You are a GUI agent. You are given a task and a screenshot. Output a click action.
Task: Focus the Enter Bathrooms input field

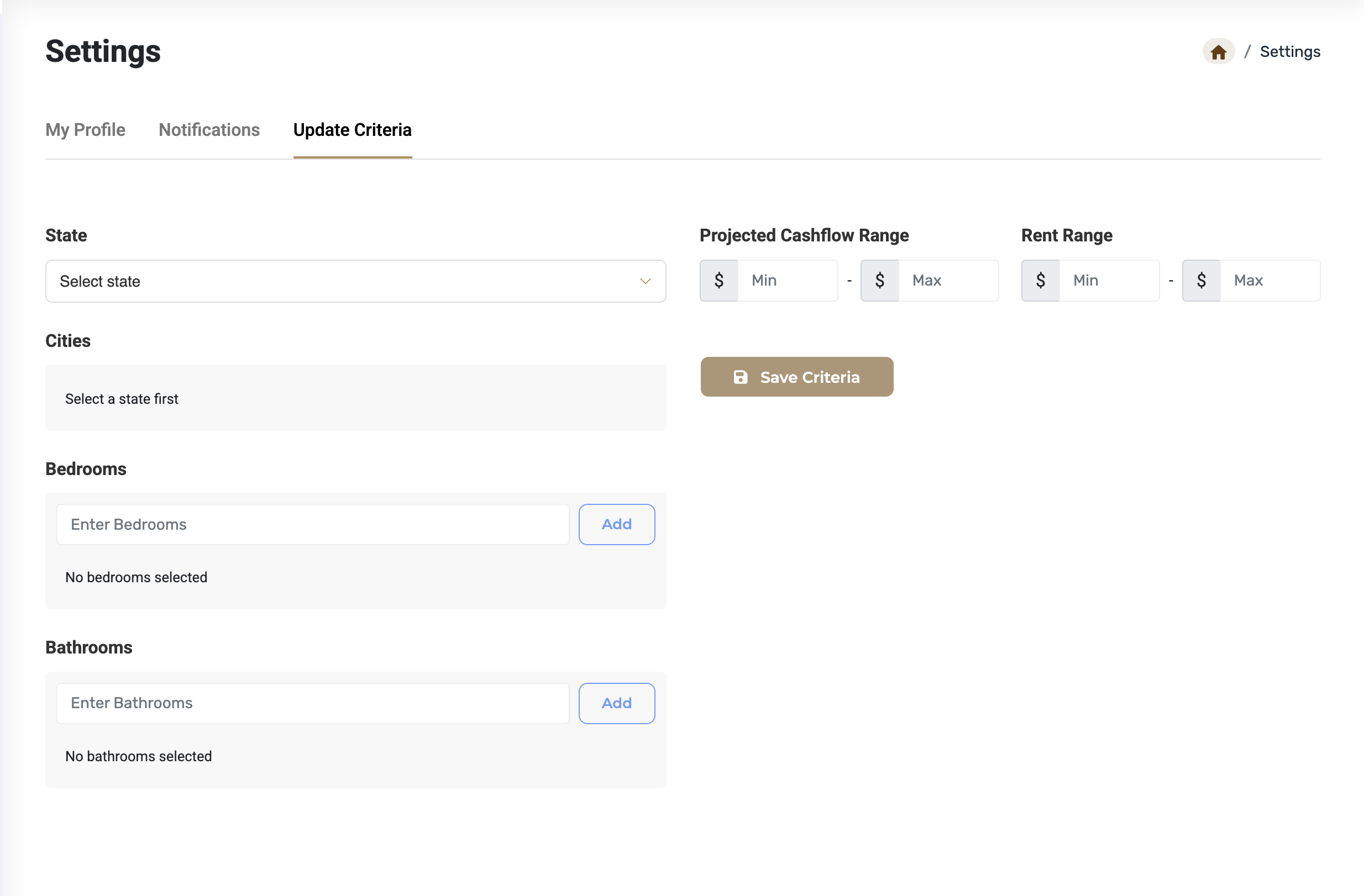point(312,703)
